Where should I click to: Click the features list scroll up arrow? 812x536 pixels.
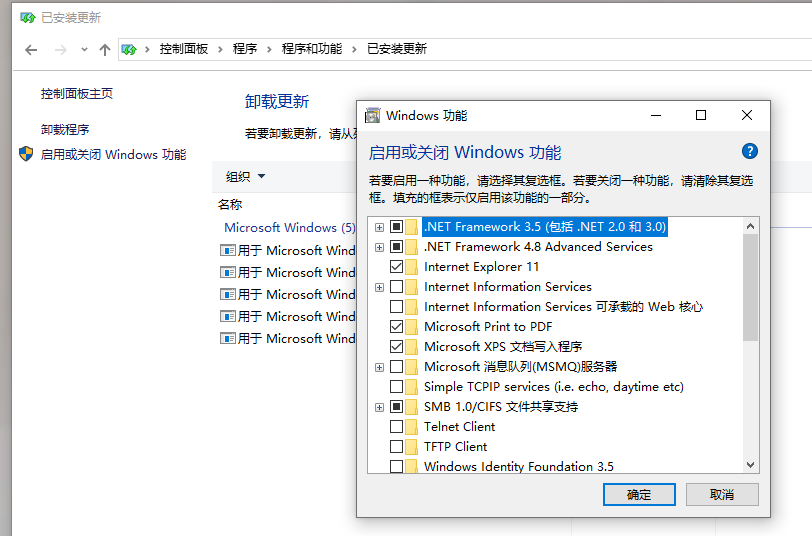point(750,226)
